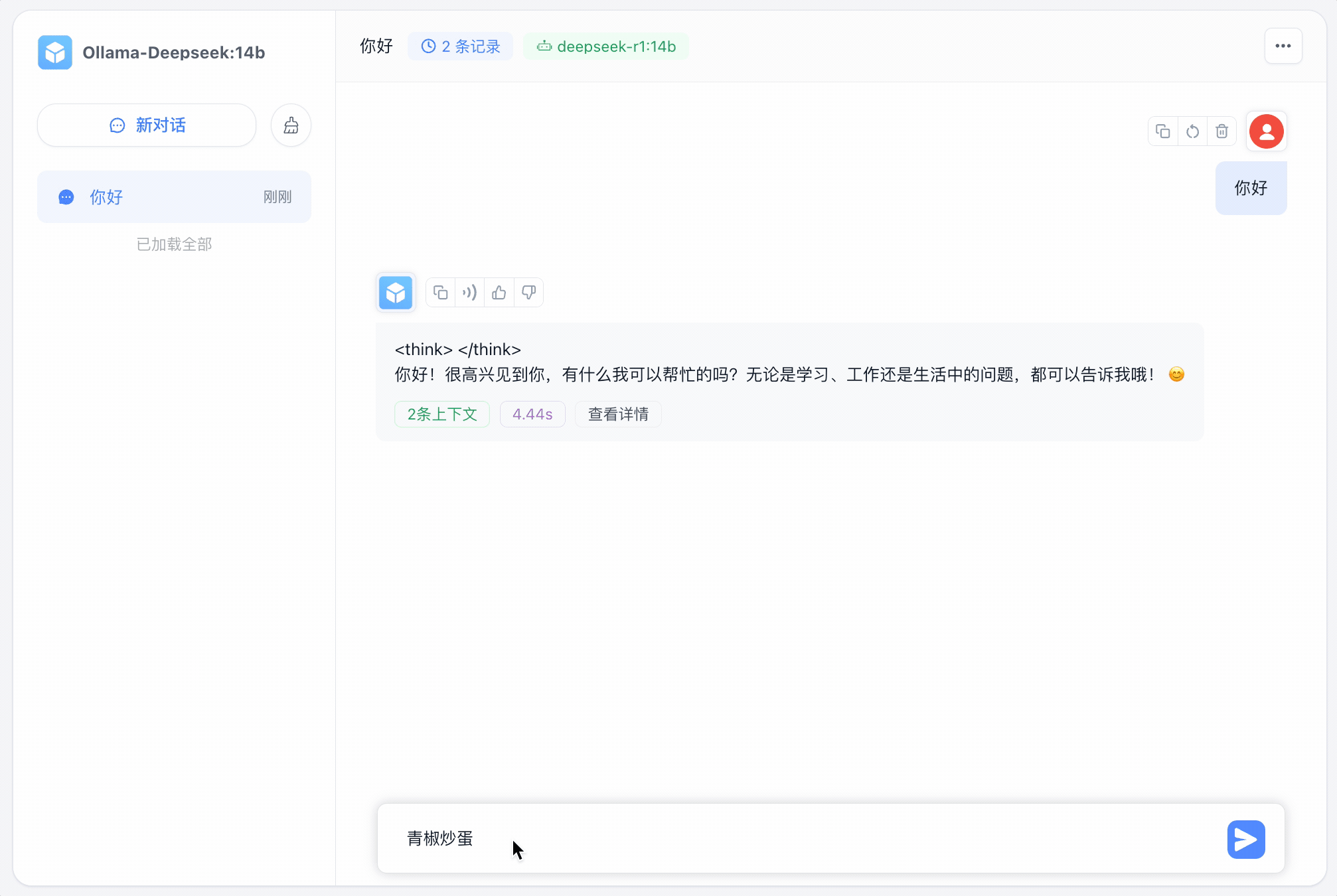Click the send message arrow button

point(1245,840)
